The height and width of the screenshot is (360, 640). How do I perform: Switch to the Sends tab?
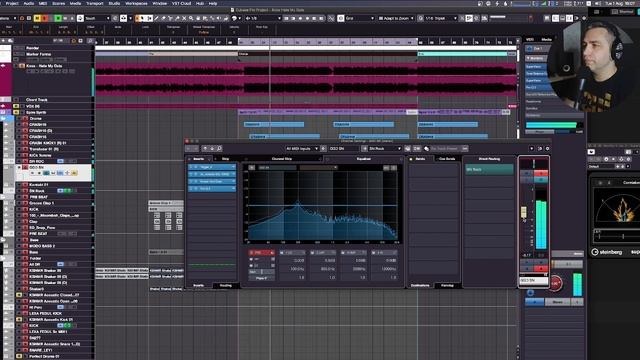pyautogui.click(x=420, y=159)
